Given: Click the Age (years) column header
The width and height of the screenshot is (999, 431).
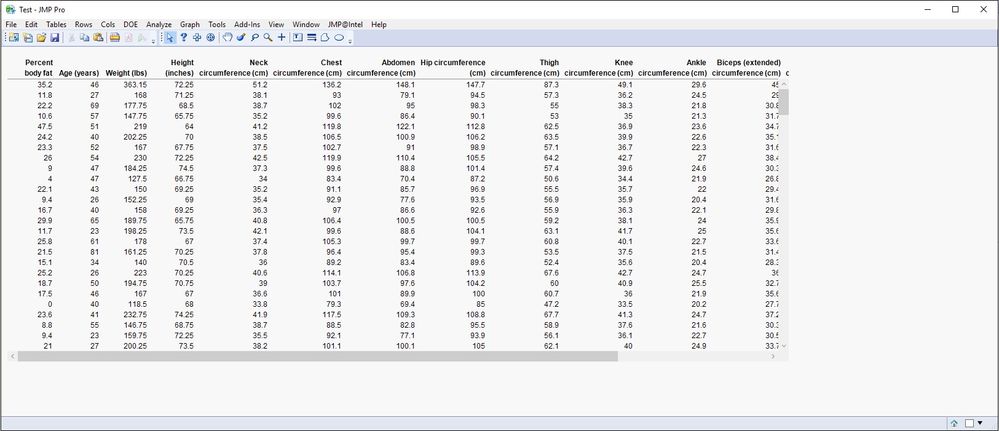Looking at the screenshot, I should (79, 73).
